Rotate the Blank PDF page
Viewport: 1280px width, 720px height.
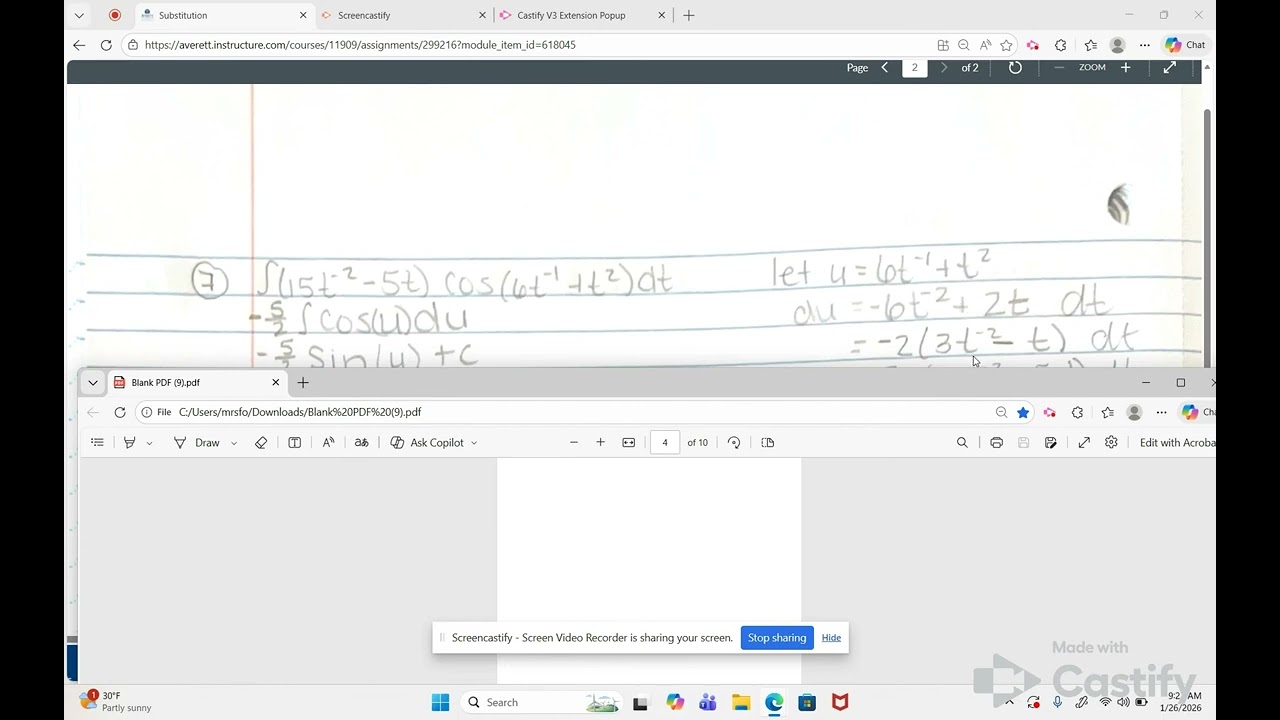pyautogui.click(x=734, y=442)
